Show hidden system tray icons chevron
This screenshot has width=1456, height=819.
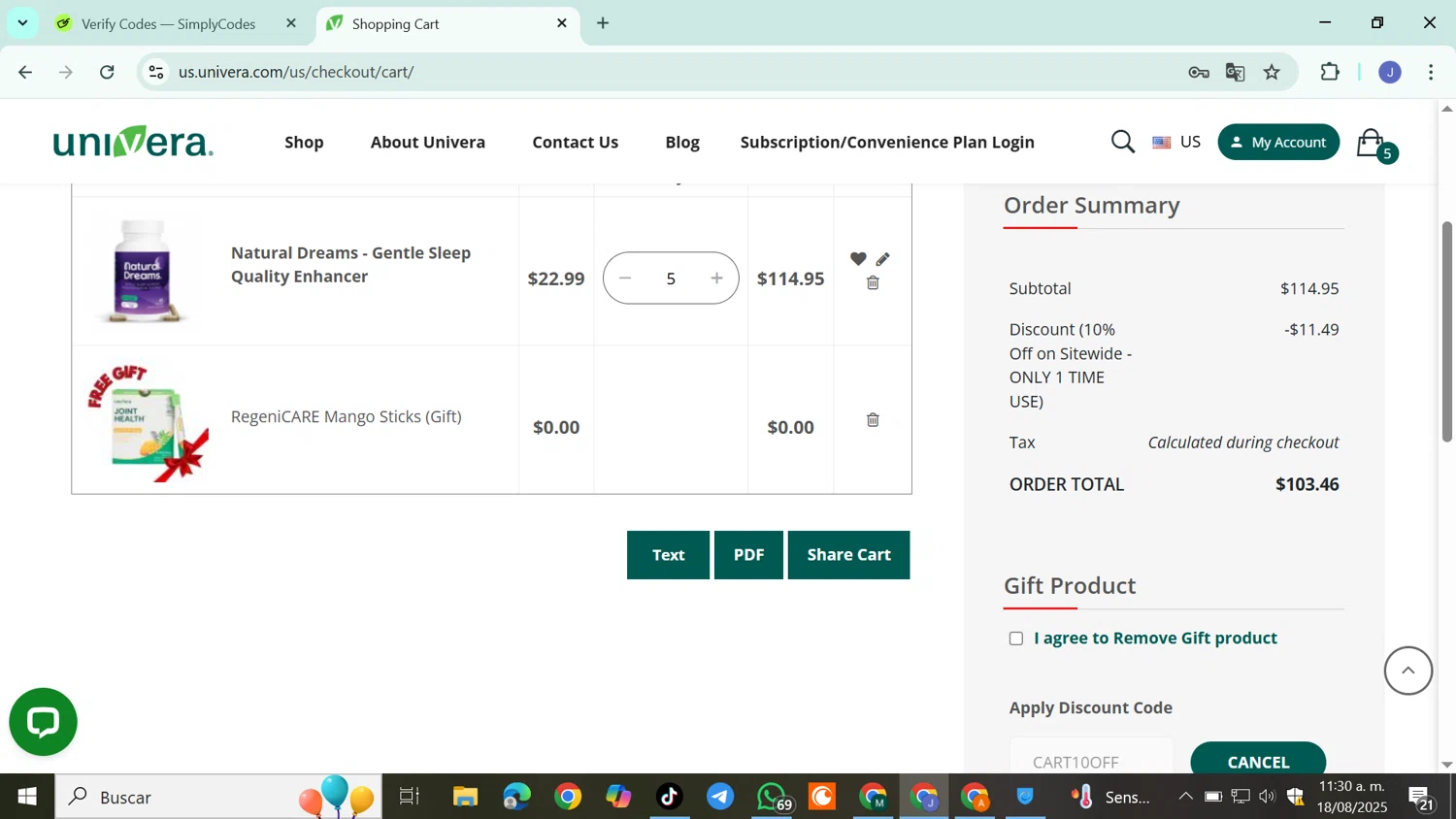[1185, 797]
